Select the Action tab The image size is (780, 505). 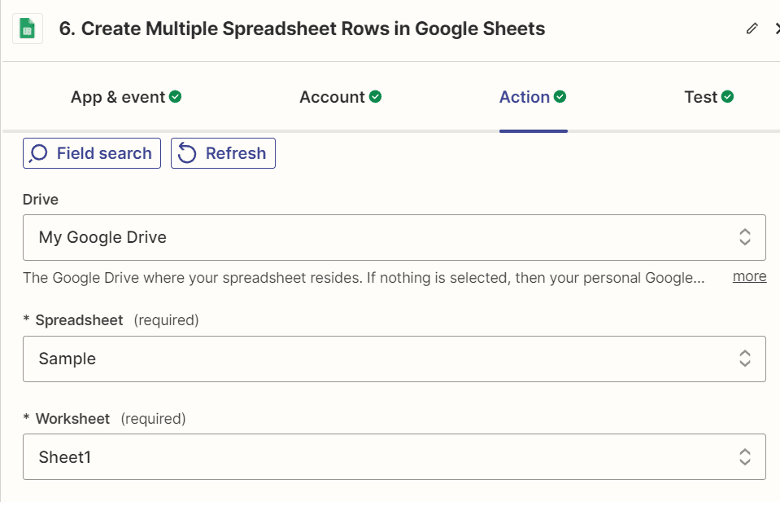coord(533,97)
